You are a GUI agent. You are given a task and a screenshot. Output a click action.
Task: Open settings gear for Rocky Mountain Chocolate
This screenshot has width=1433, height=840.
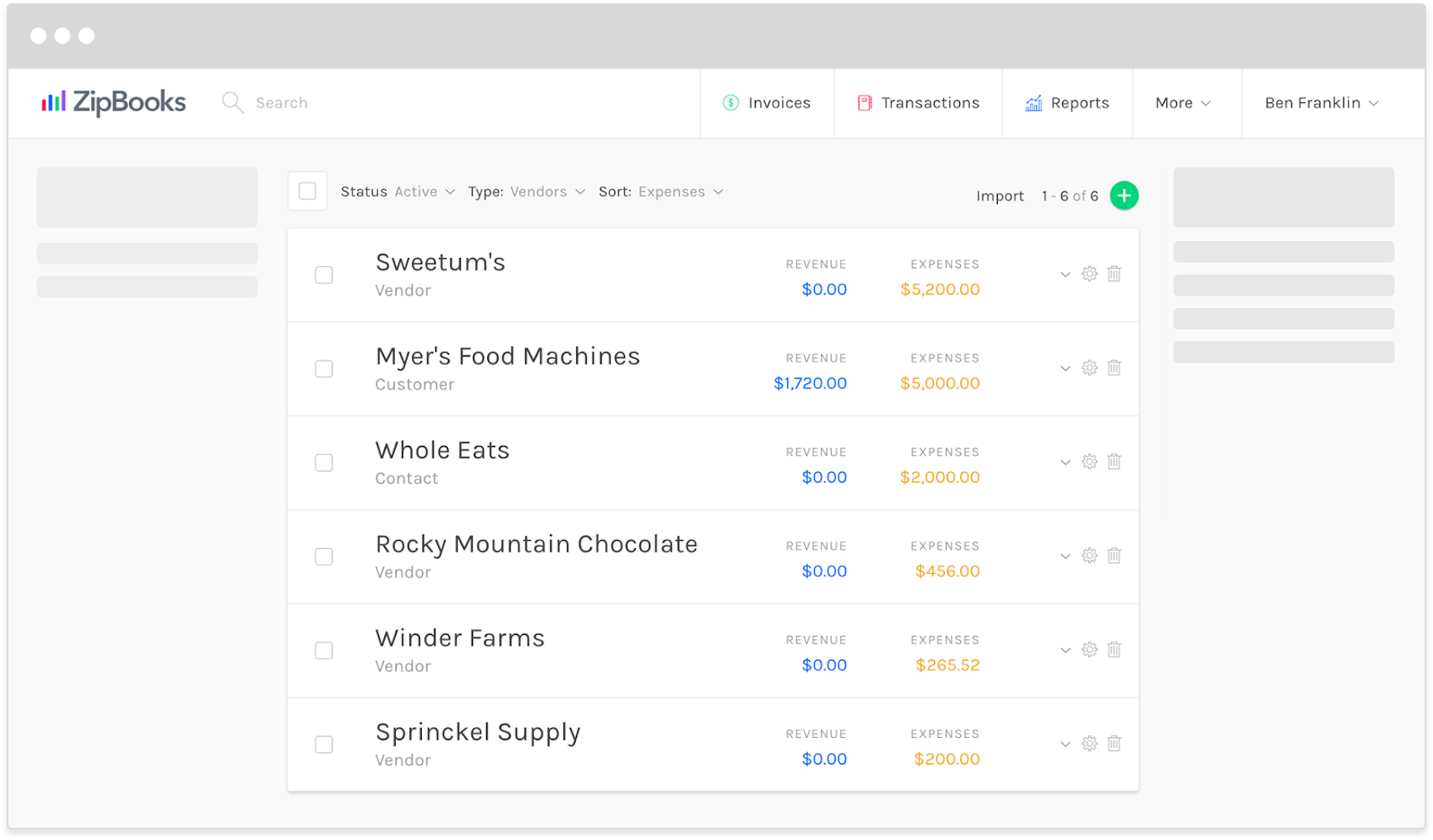coord(1089,556)
